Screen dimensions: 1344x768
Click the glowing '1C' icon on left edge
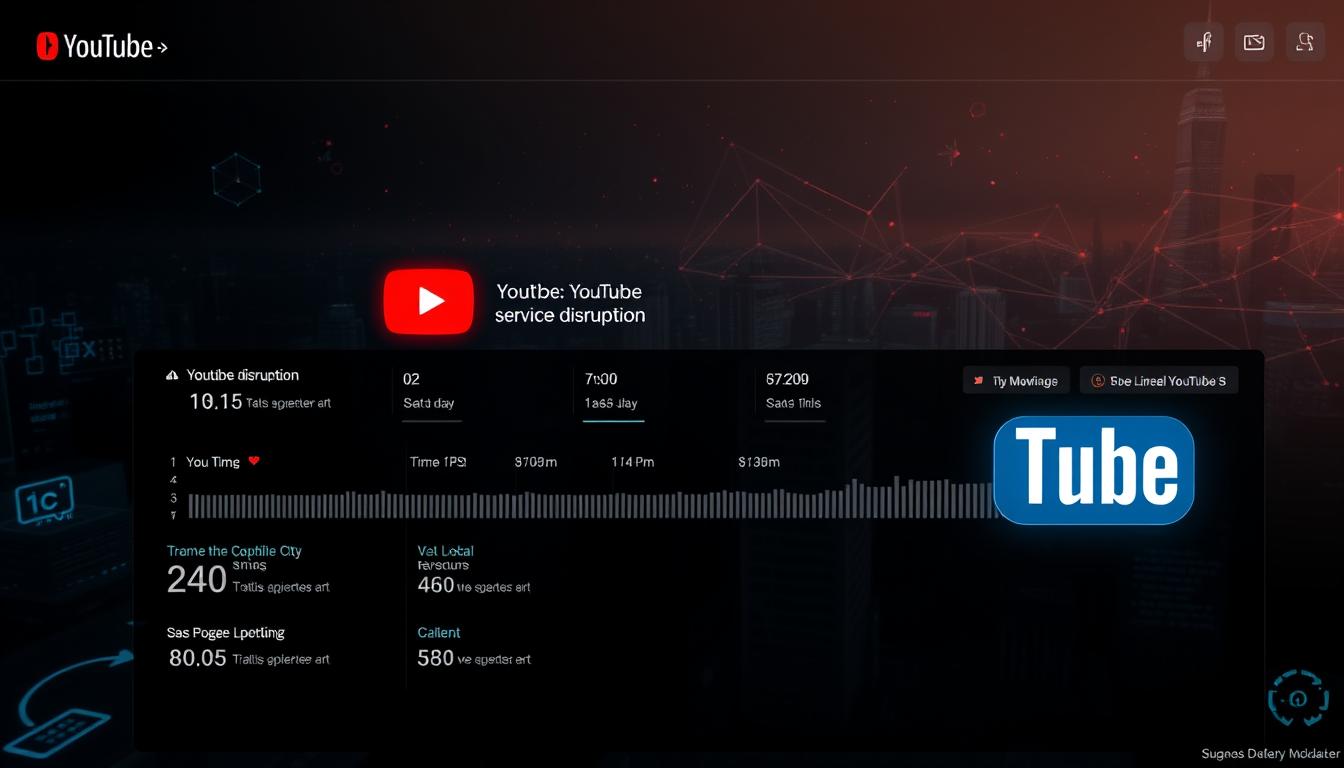coord(44,499)
